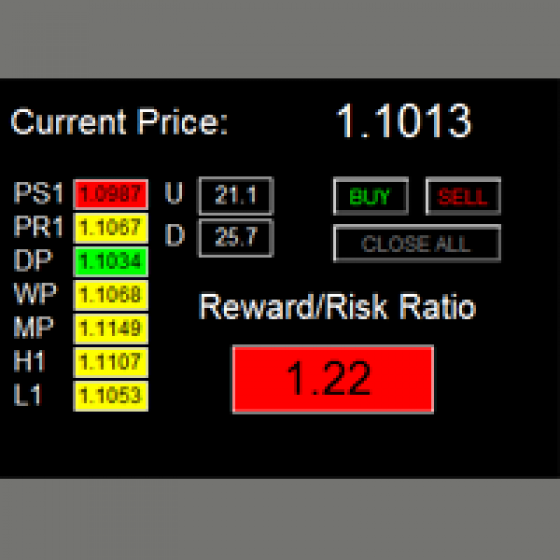Click the CLOSE ALL button

tap(417, 244)
